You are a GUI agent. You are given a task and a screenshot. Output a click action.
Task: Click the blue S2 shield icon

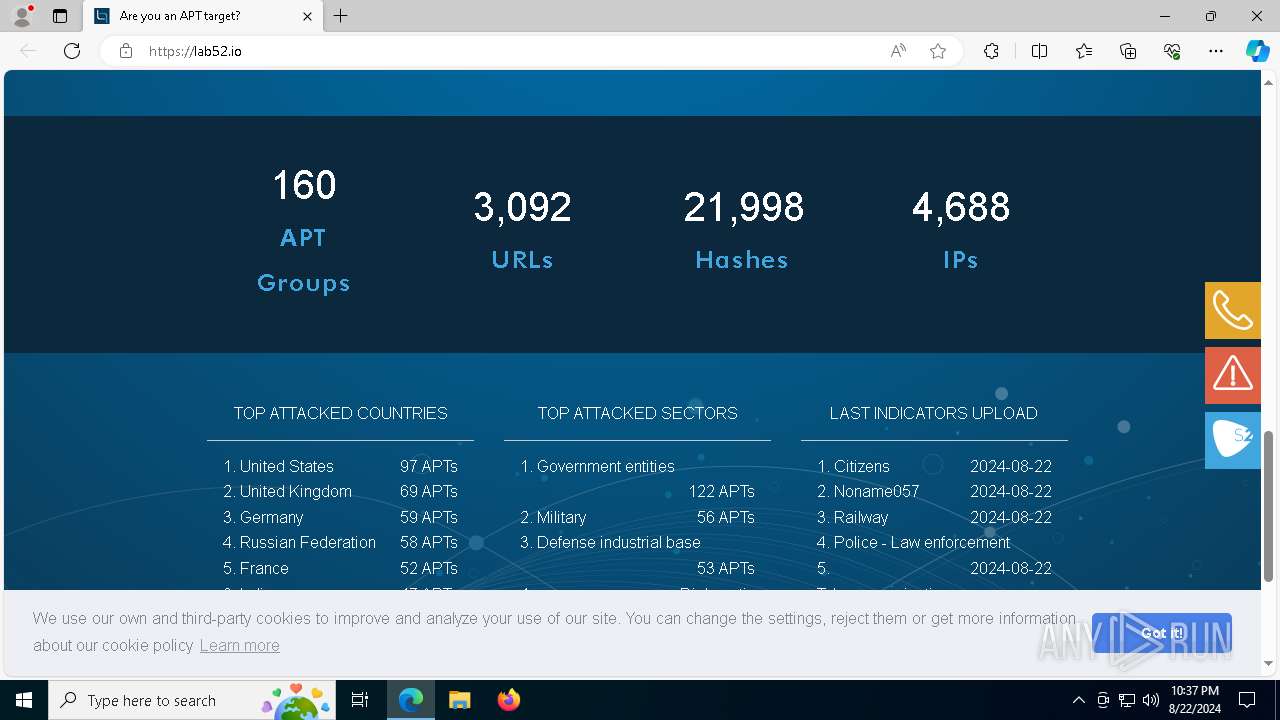click(1233, 440)
